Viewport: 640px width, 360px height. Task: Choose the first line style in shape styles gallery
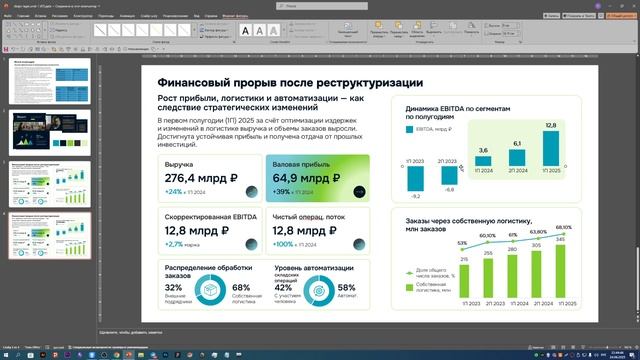pyautogui.click(x=100, y=30)
